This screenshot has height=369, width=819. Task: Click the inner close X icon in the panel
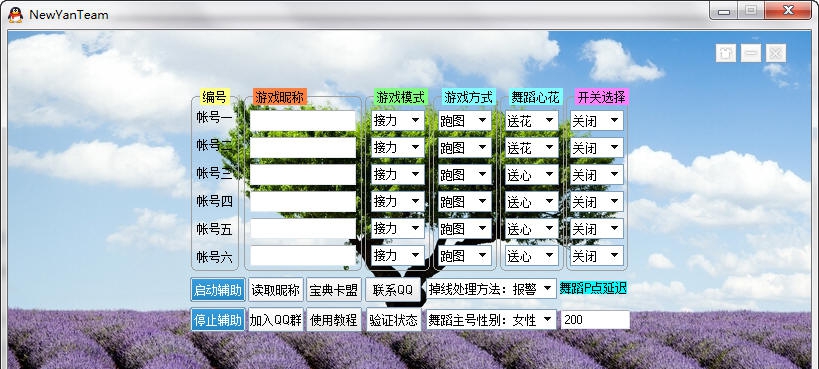(x=776, y=53)
